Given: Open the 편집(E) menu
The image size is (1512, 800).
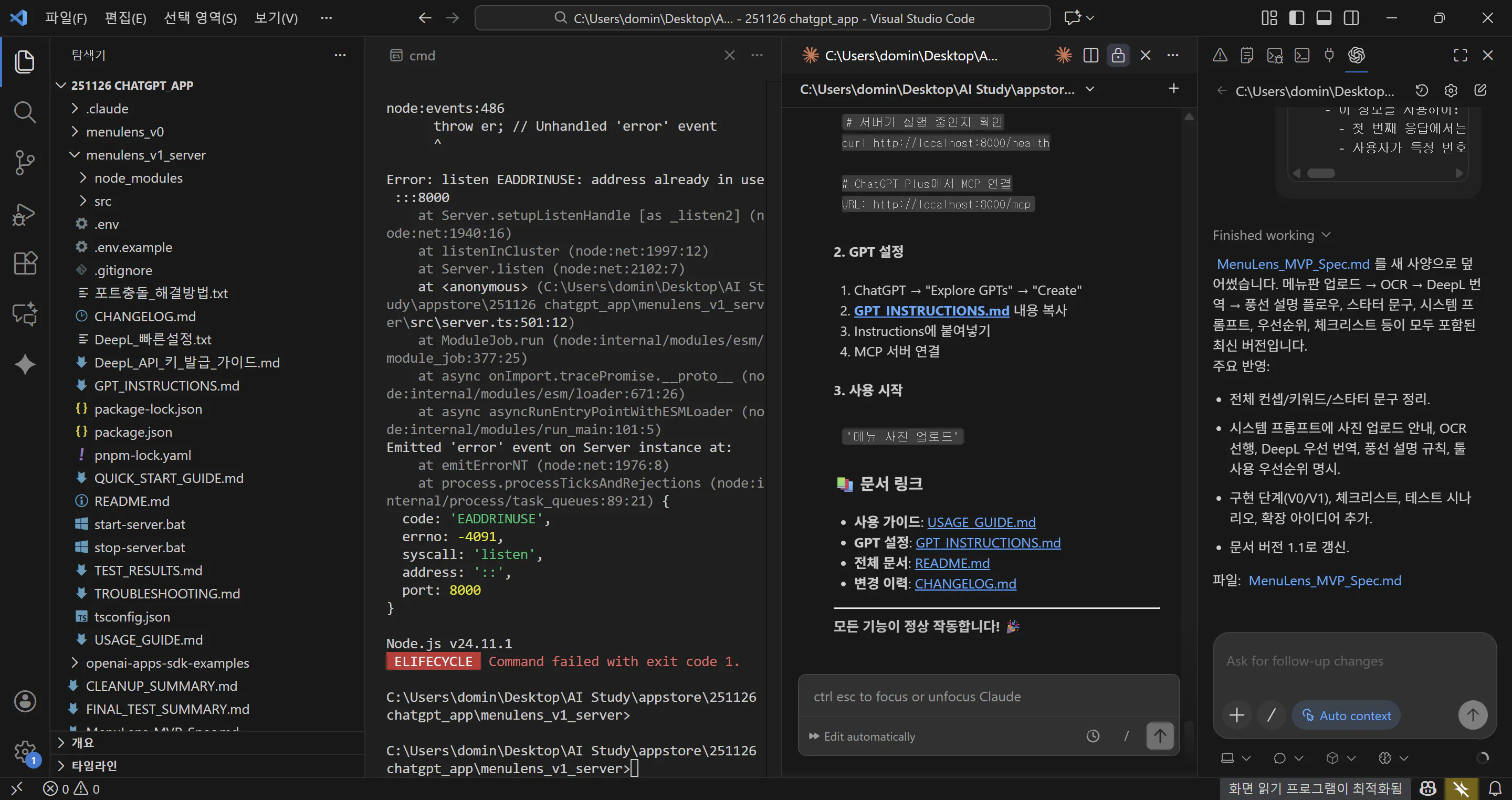Looking at the screenshot, I should point(125,18).
